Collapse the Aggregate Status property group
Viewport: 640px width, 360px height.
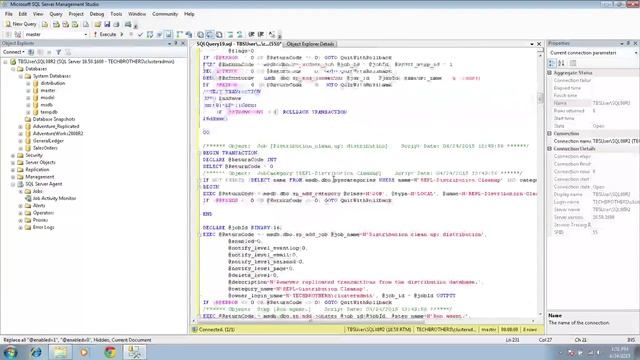click(549, 73)
